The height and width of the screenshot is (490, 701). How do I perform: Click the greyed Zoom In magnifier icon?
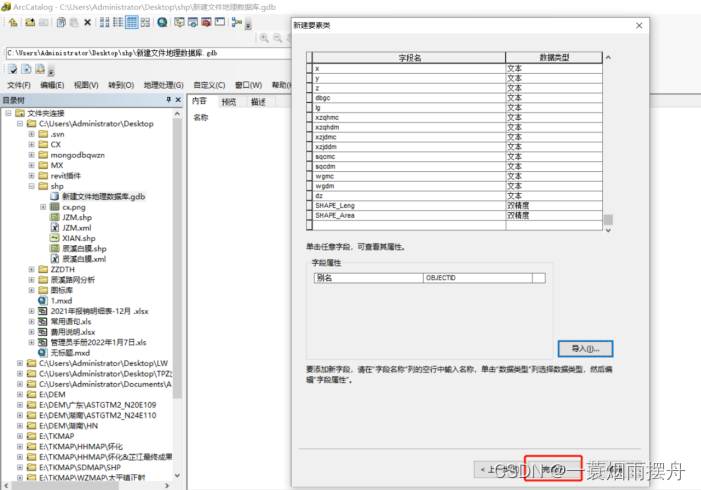click(x=264, y=38)
